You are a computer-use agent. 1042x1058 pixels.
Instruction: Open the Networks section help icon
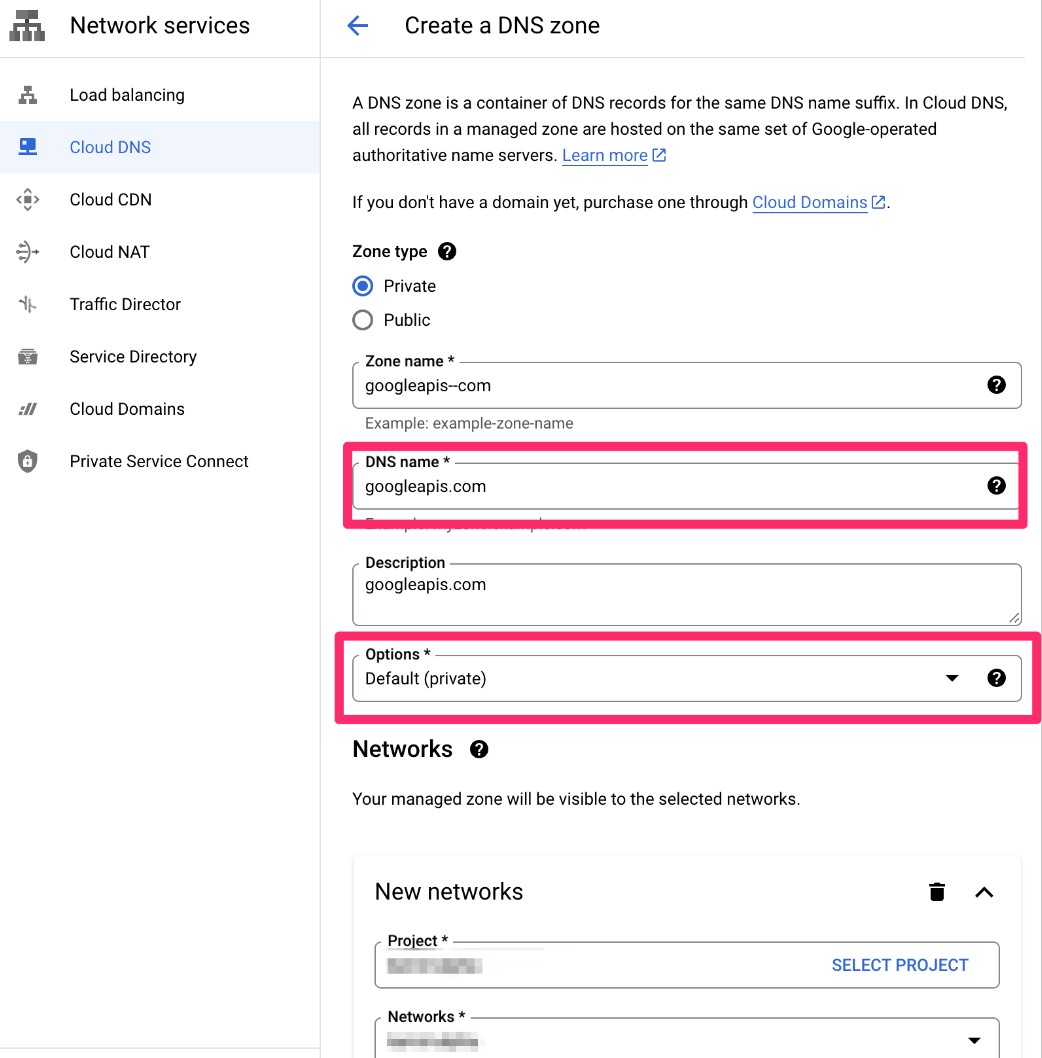pos(479,750)
